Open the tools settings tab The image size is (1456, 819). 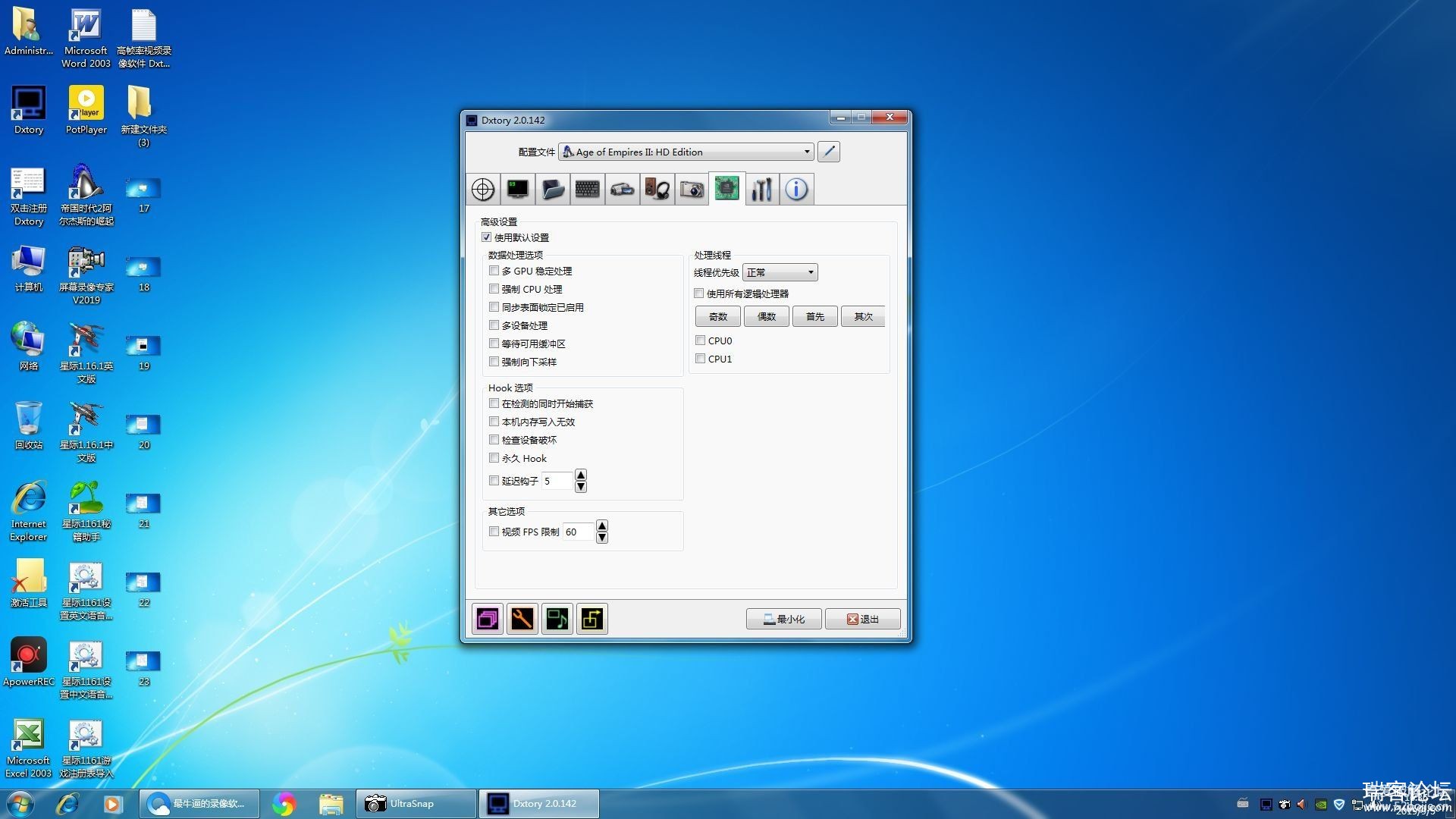(x=761, y=189)
